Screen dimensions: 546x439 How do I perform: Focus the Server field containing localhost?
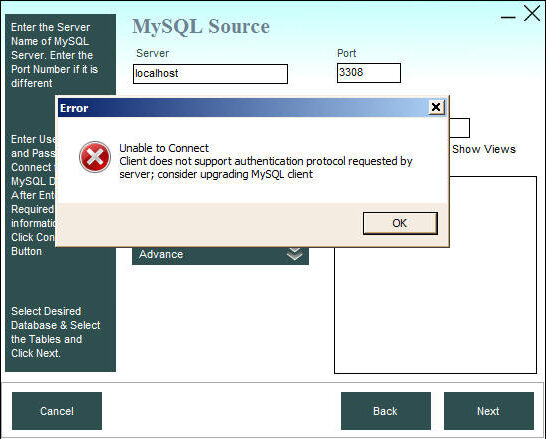click(210, 74)
